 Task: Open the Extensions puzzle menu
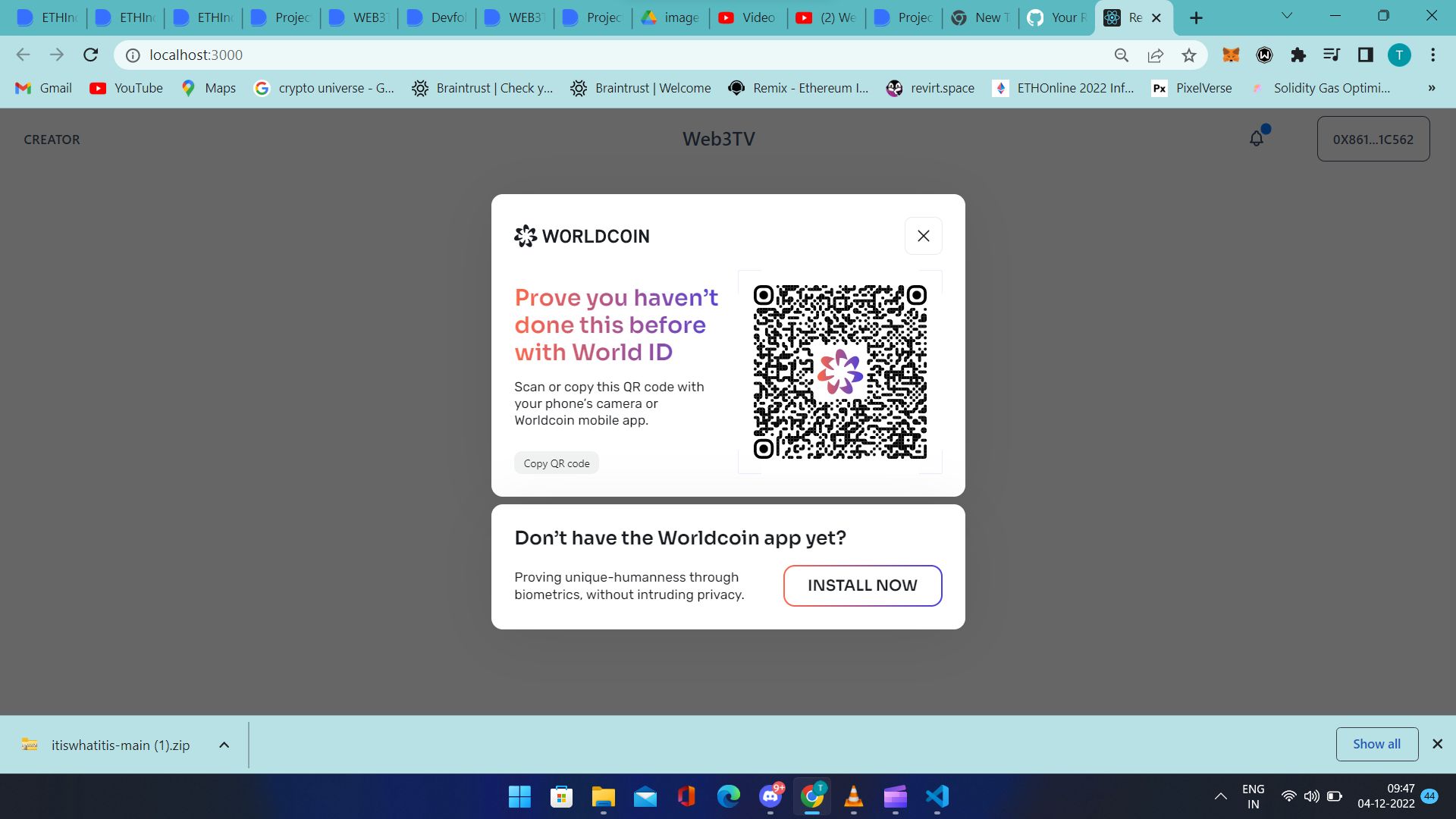click(1298, 55)
